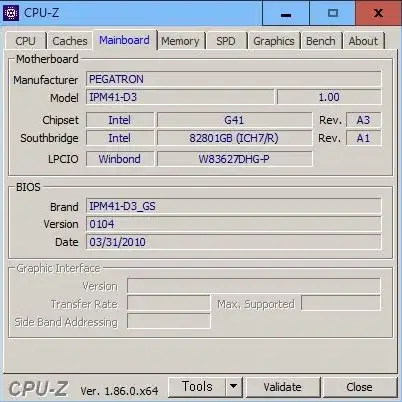The height and width of the screenshot is (402, 402).
Task: Click the chipset vendor Intel field
Action: pyautogui.click(x=120, y=120)
